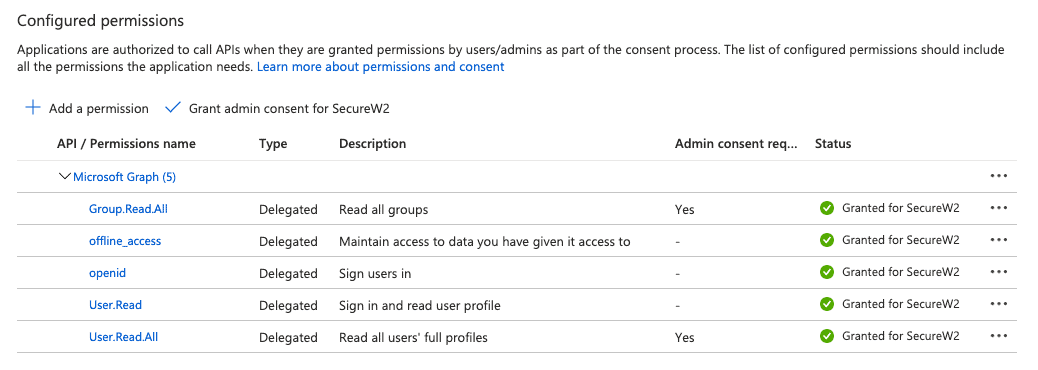Click the checkmark icon for Grant admin consent
This screenshot has height=370, width=1038.
click(x=173, y=108)
